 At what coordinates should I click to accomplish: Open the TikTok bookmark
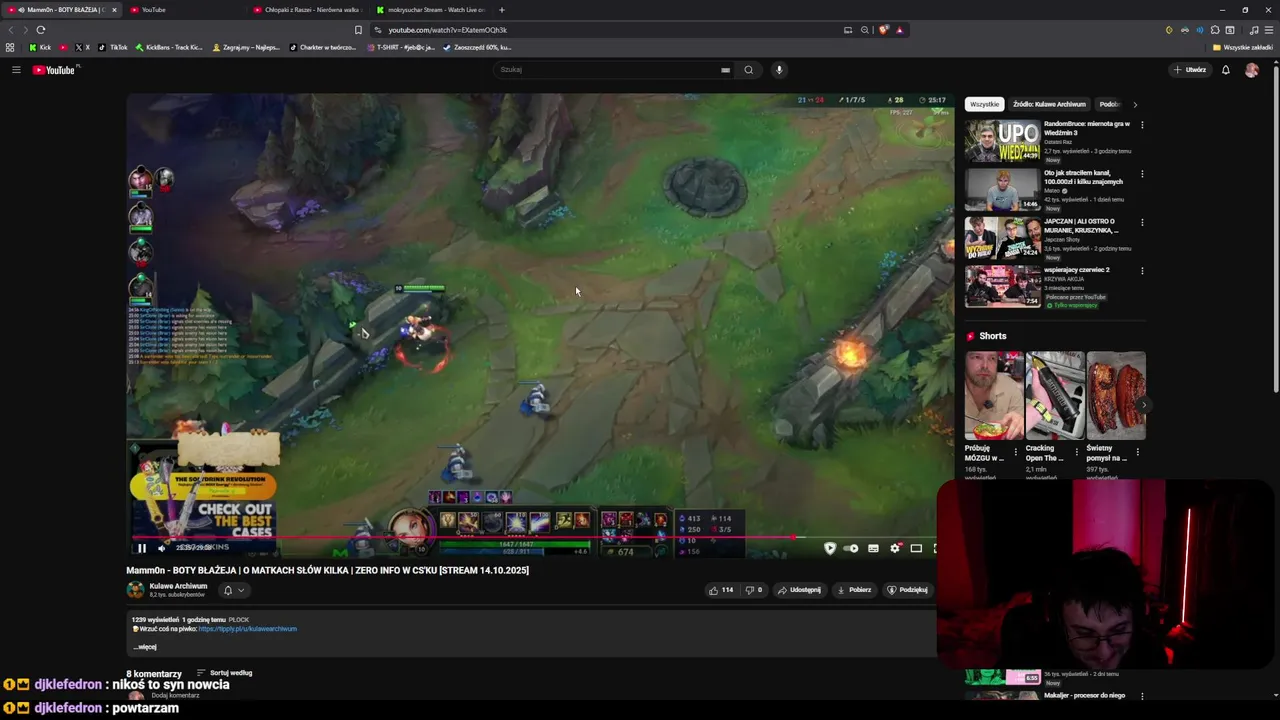(113, 47)
